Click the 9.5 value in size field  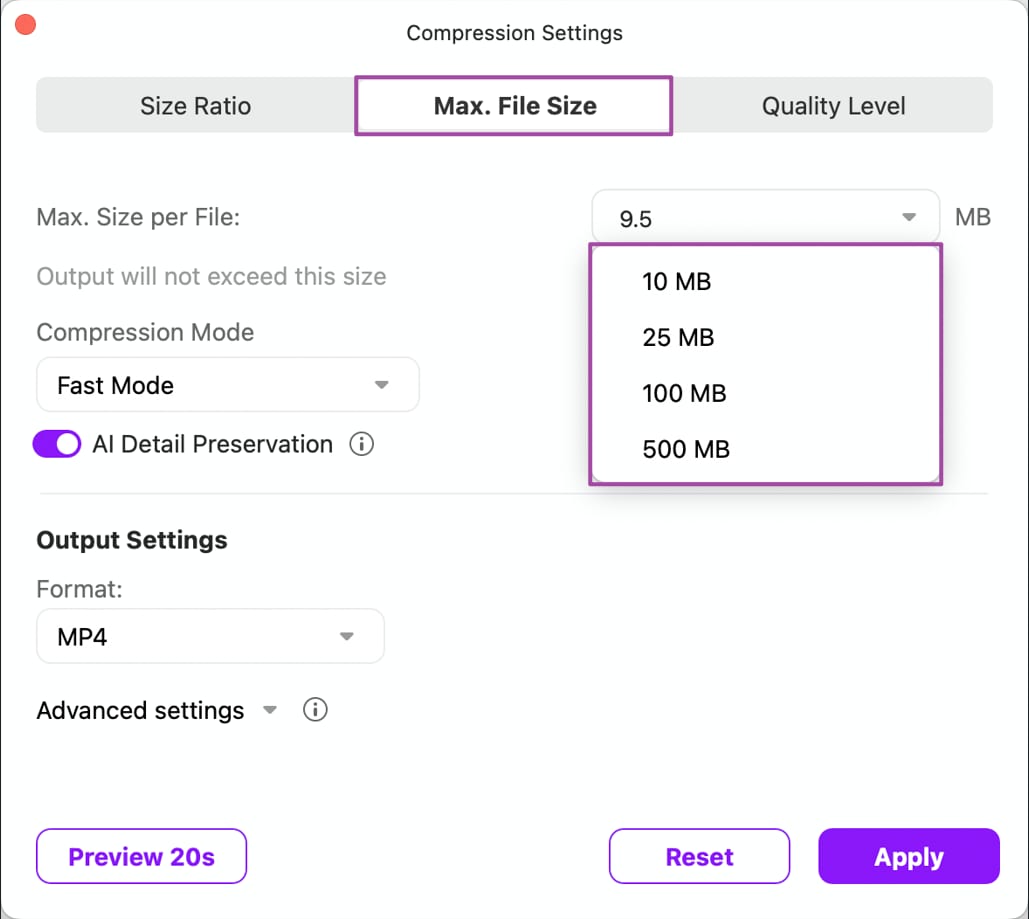[635, 219]
